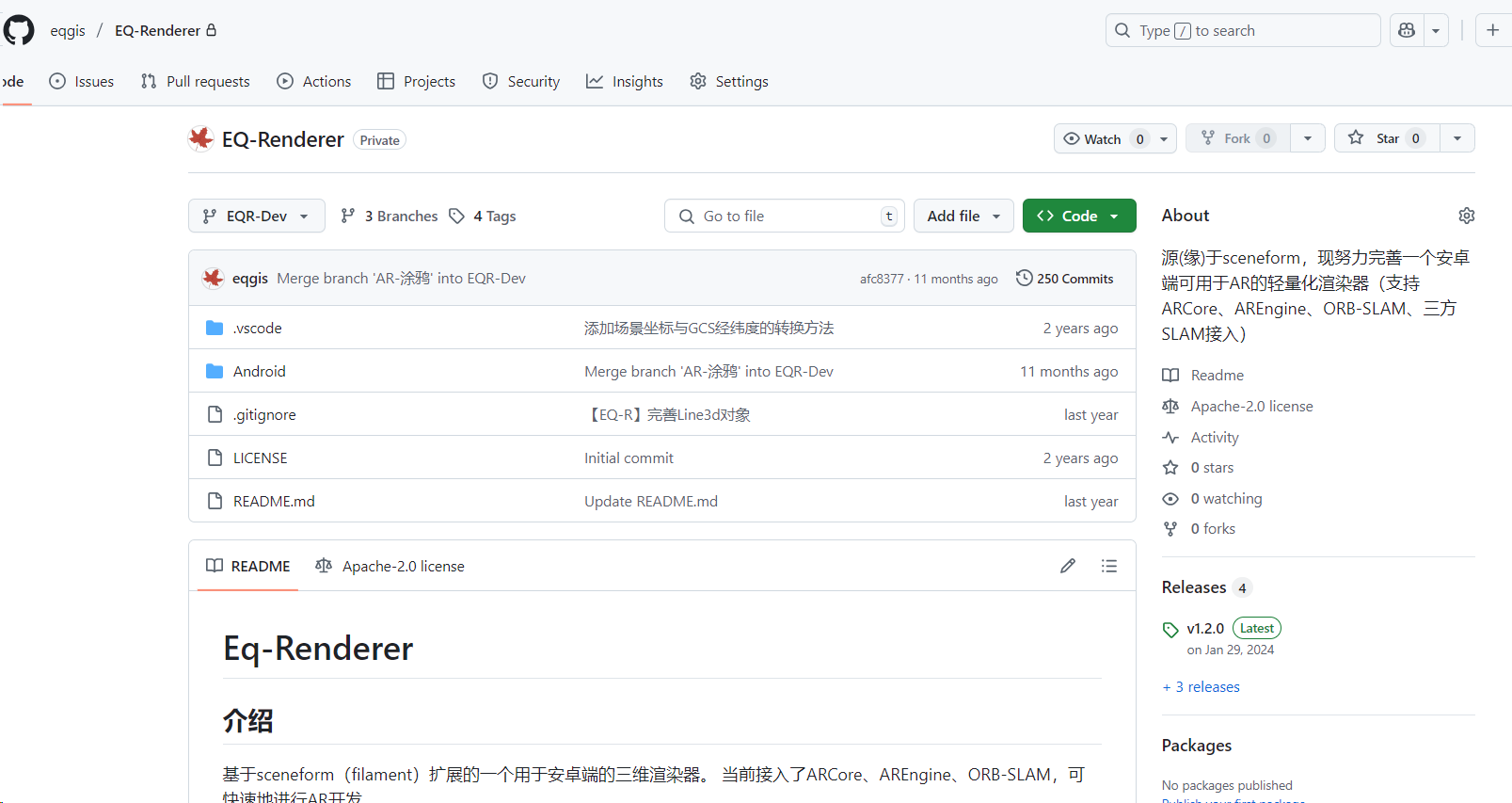Open the 'Initial commit' commit message
Viewport: 1512px width, 803px height.
629,458
